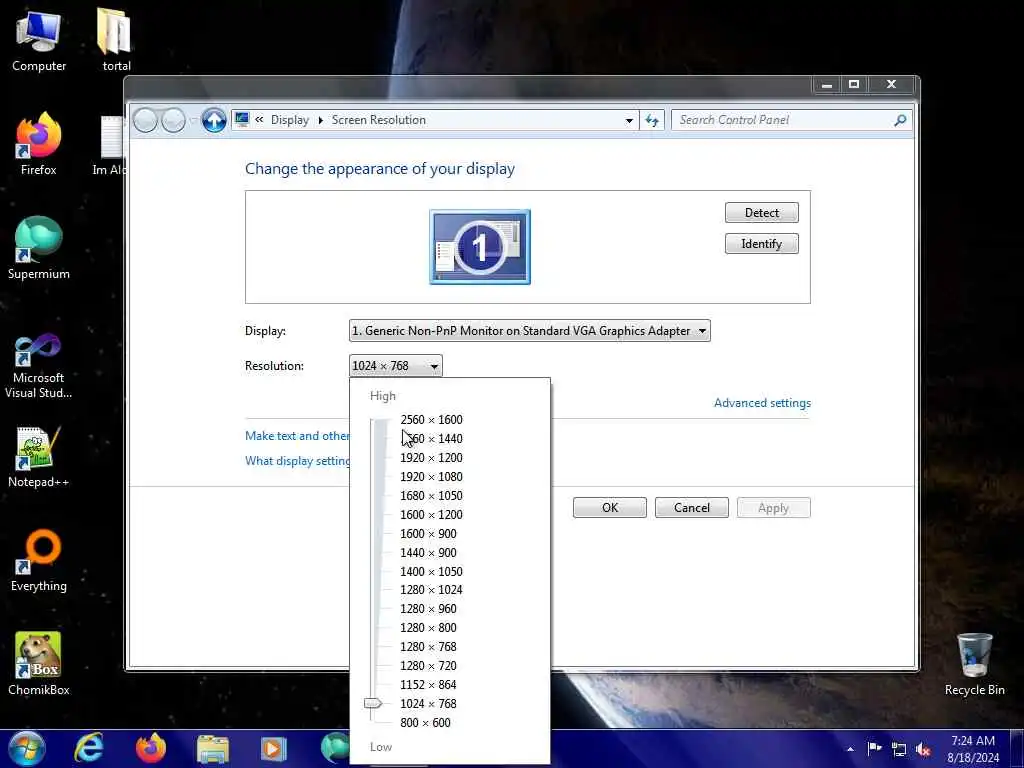The width and height of the screenshot is (1024, 768).
Task: Select 1920 × 1080 resolution
Action: pos(431,476)
